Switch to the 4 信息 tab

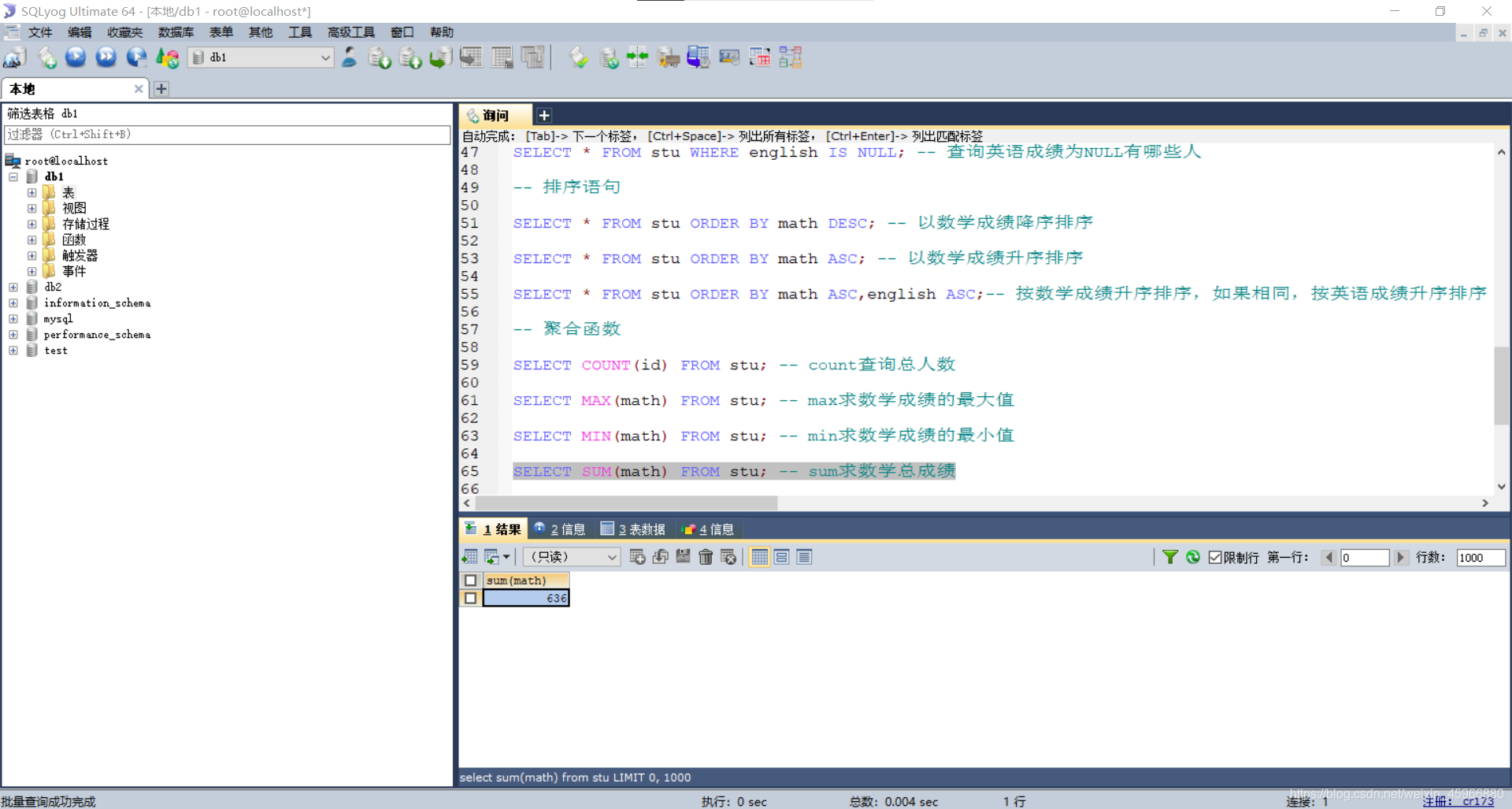point(708,529)
